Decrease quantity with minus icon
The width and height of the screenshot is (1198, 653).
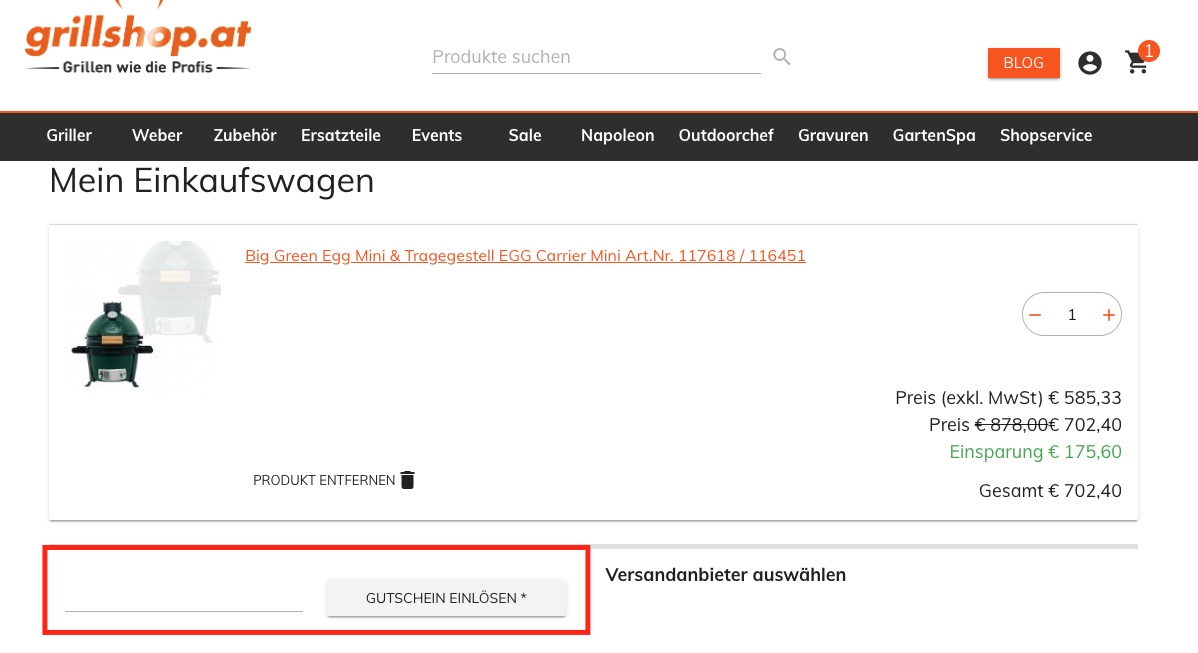[x=1036, y=315]
